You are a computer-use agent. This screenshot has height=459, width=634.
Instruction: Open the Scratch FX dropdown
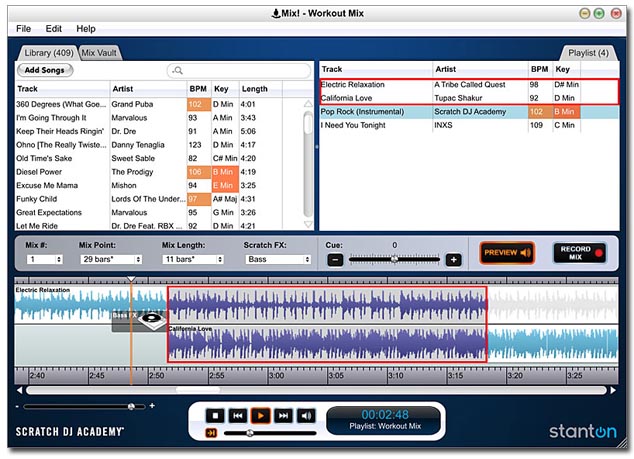[278, 259]
